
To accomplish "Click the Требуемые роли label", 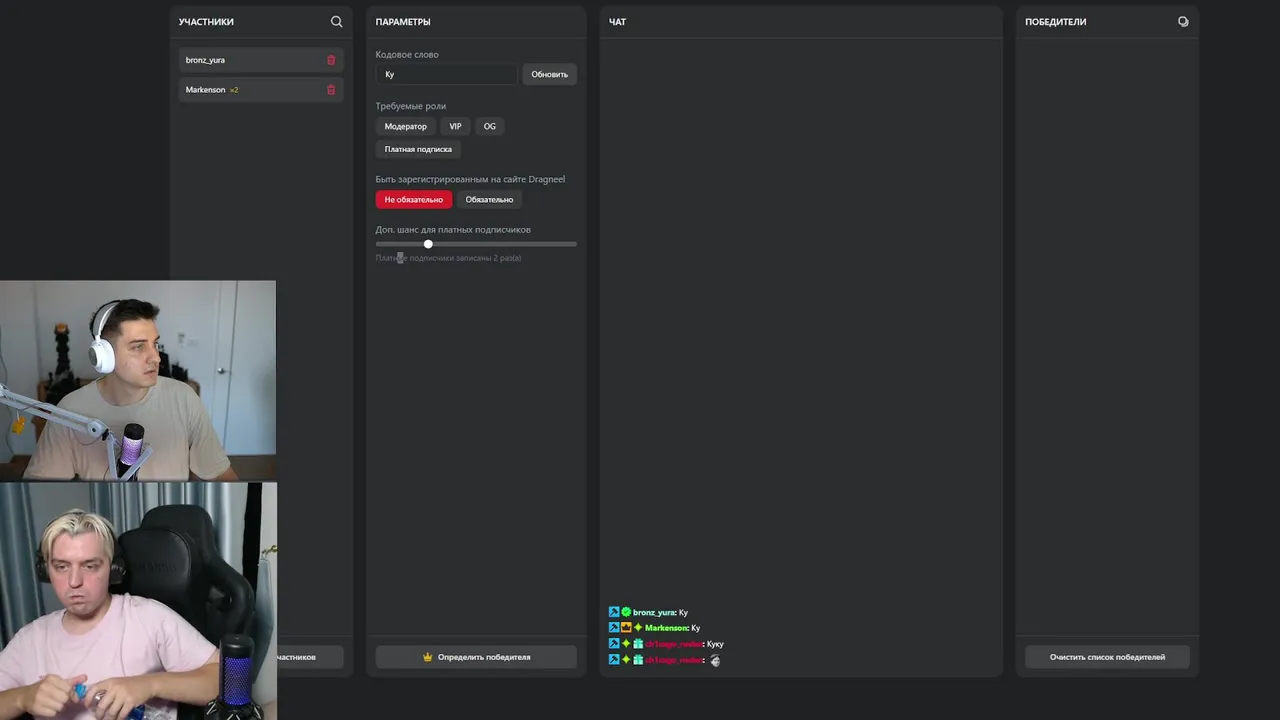I will click(411, 106).
